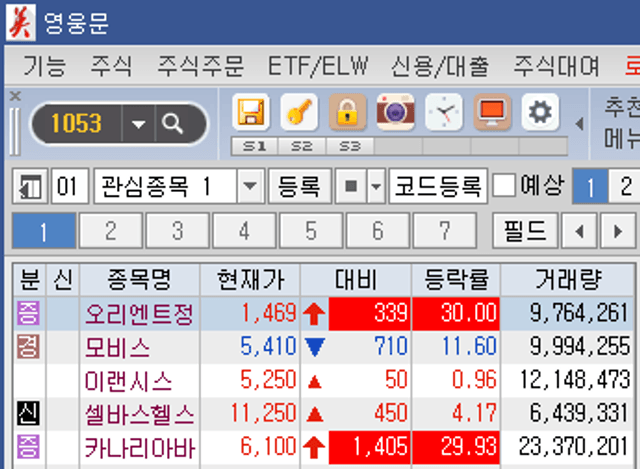Click the orange monitor screen icon
The image size is (640, 469).
(x=492, y=112)
